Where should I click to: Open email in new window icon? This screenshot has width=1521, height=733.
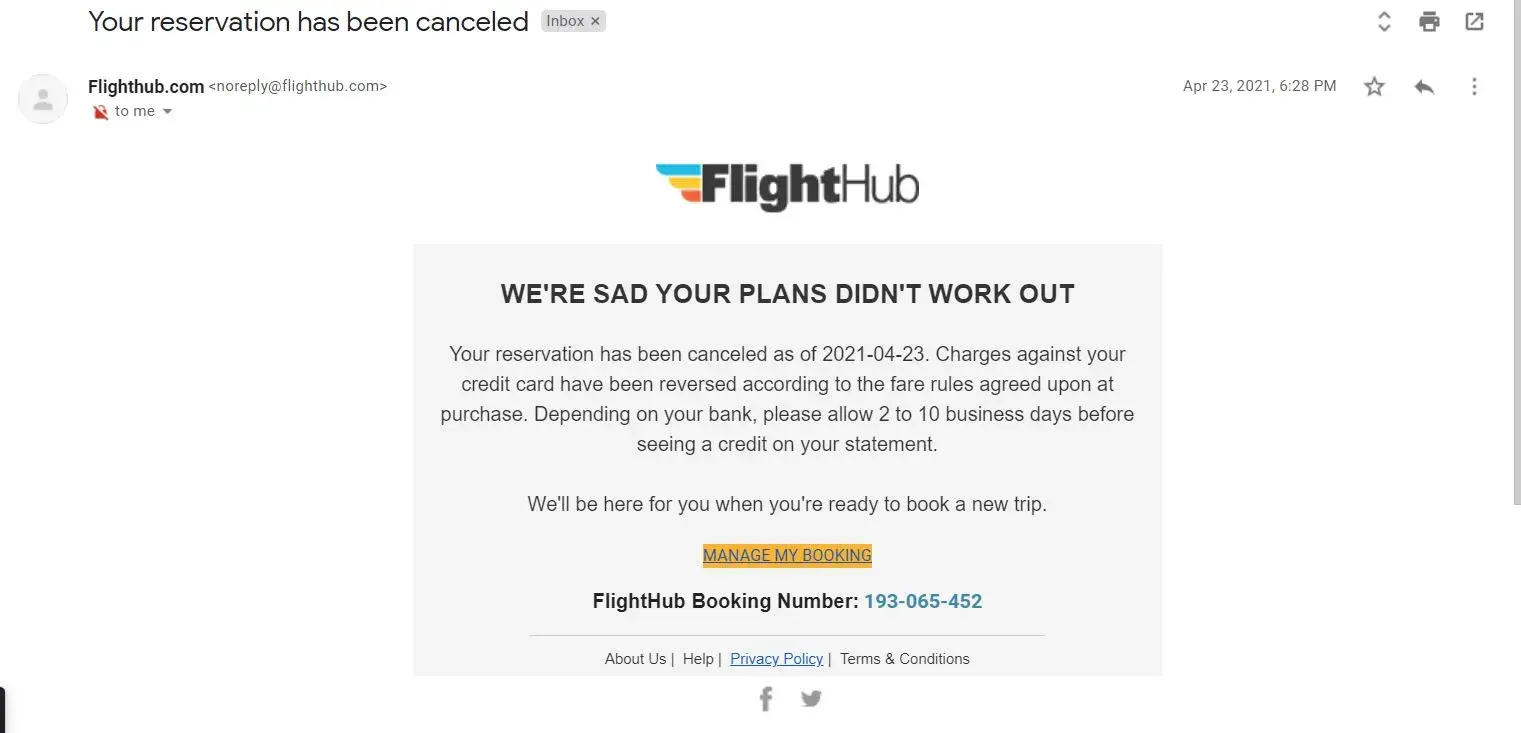1474,21
